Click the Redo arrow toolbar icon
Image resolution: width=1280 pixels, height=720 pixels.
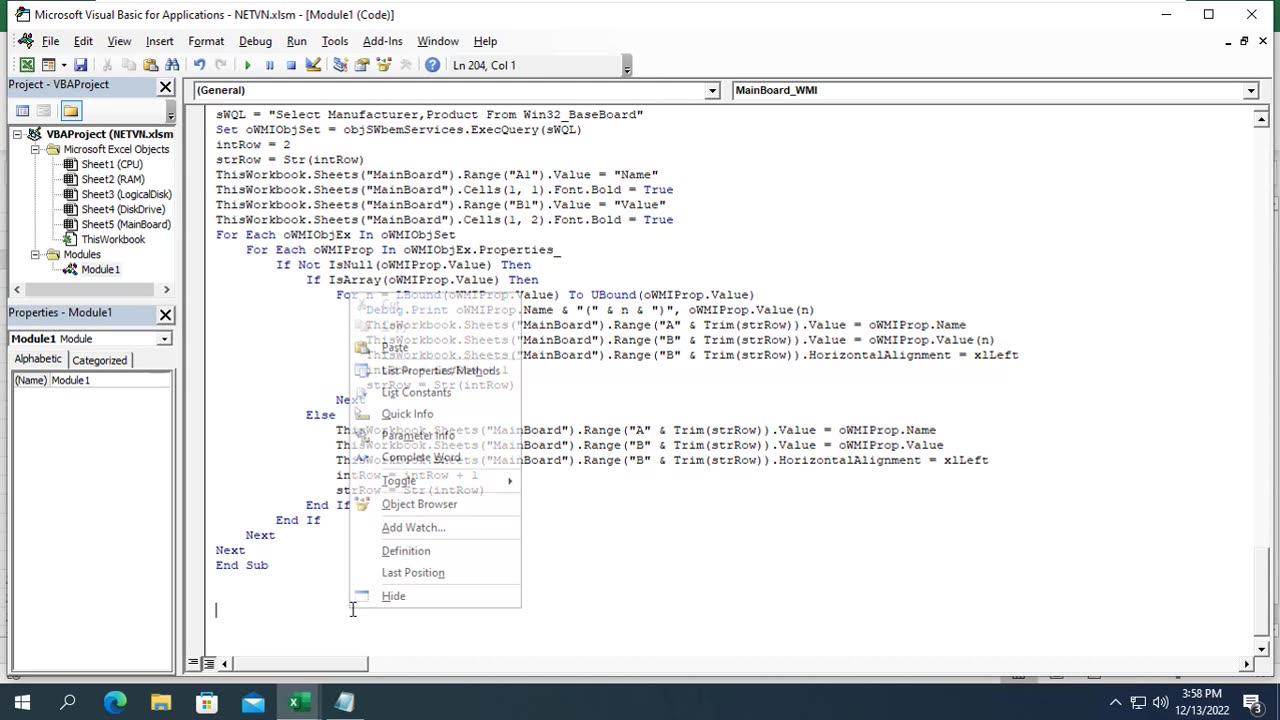220,65
